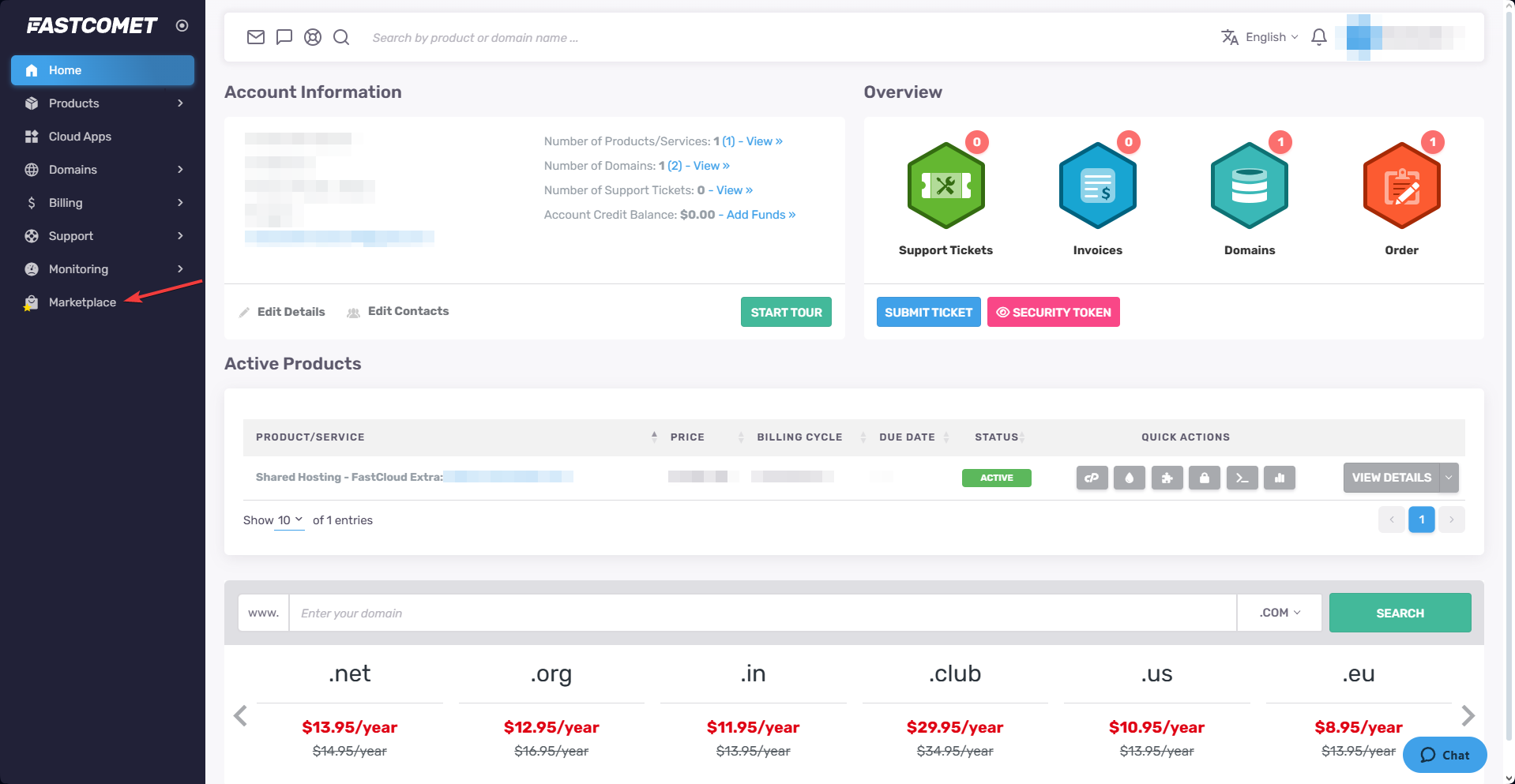Expand the Domains submenu chevron

(180, 170)
